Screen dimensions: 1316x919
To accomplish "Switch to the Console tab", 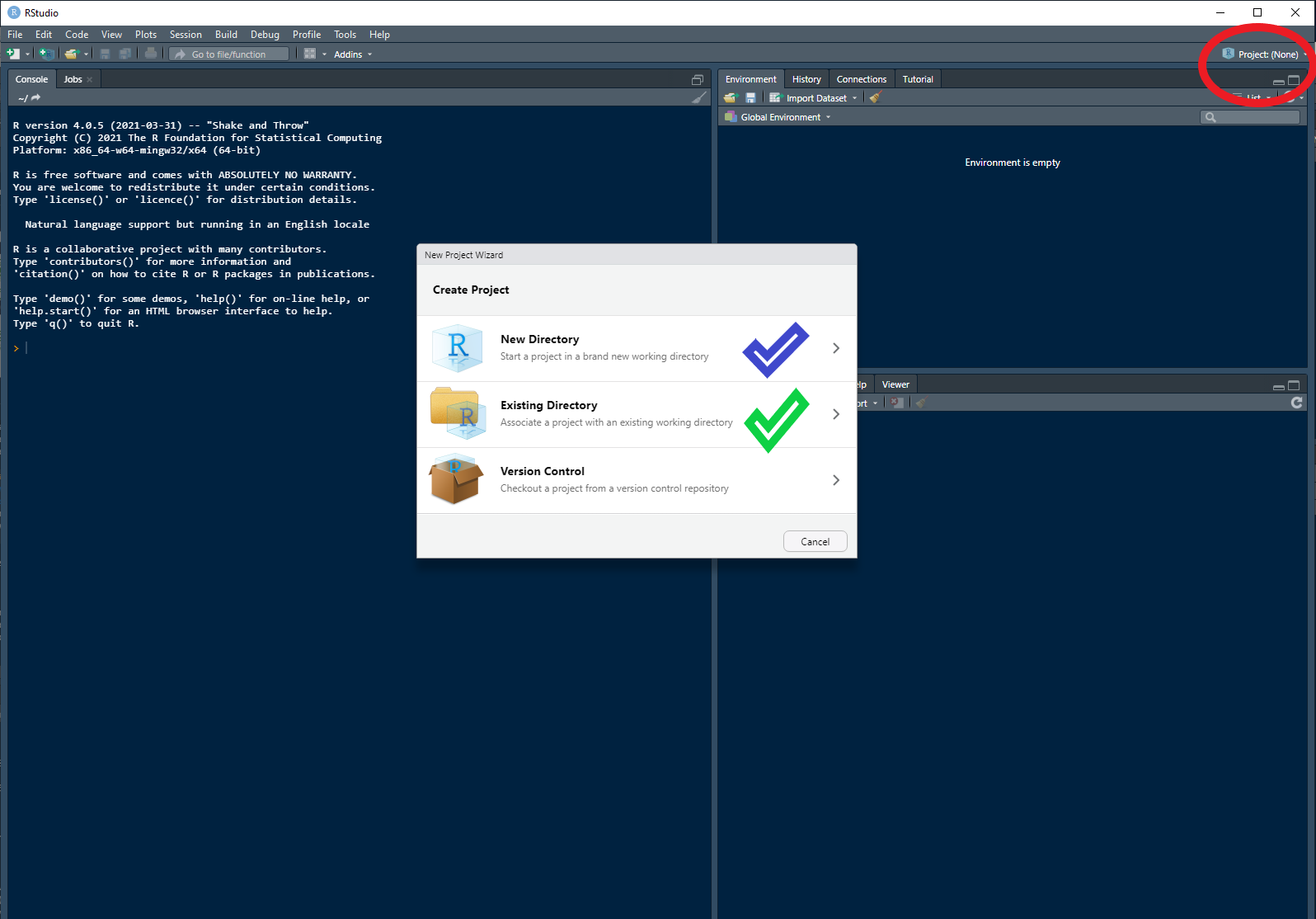I will (x=31, y=79).
